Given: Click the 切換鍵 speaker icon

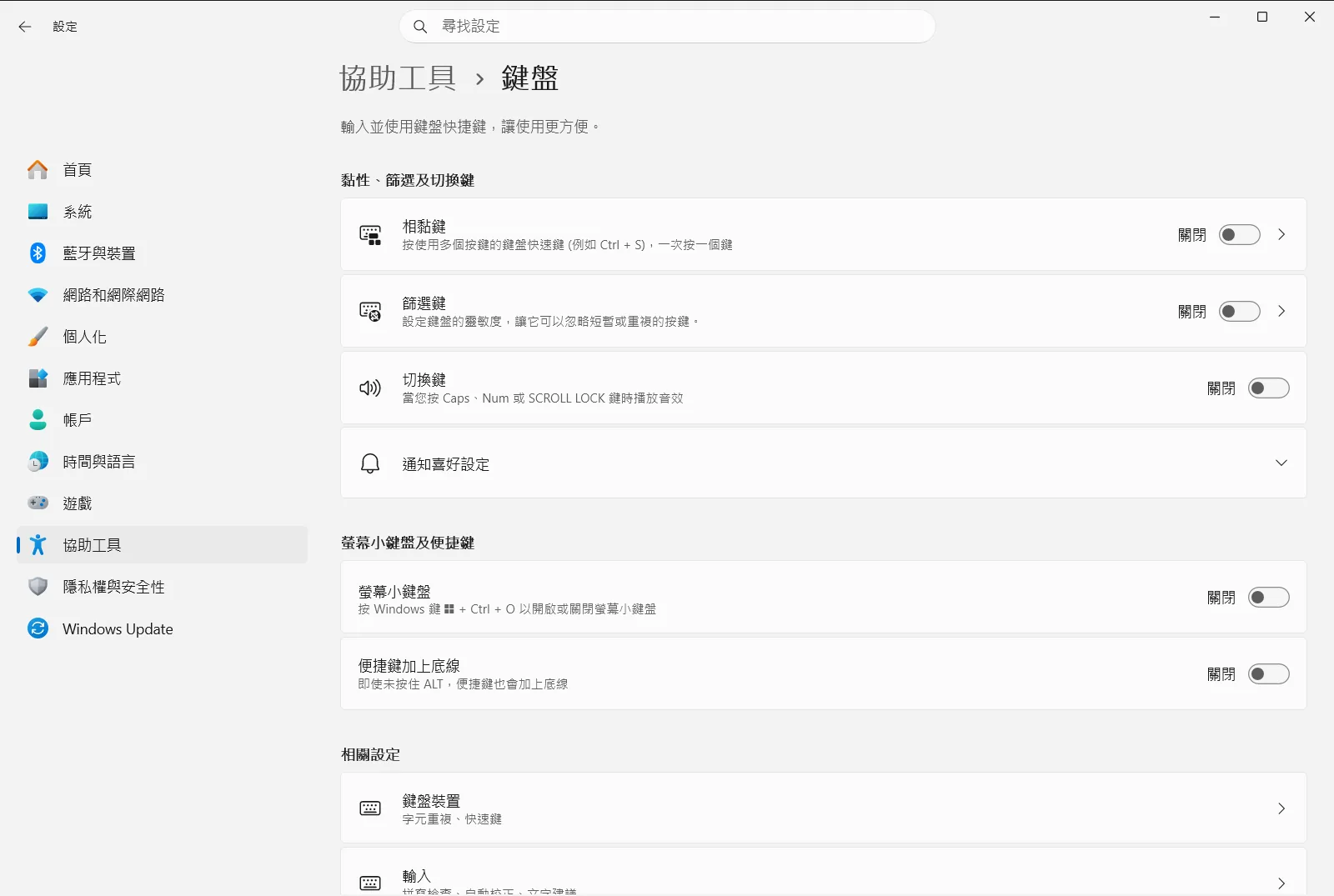Looking at the screenshot, I should pyautogui.click(x=370, y=388).
